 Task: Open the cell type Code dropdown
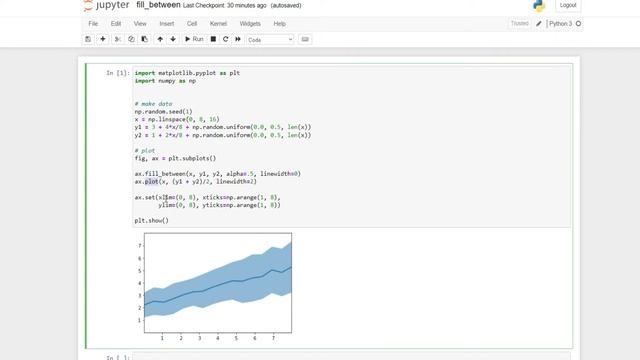pyautogui.click(x=270, y=40)
